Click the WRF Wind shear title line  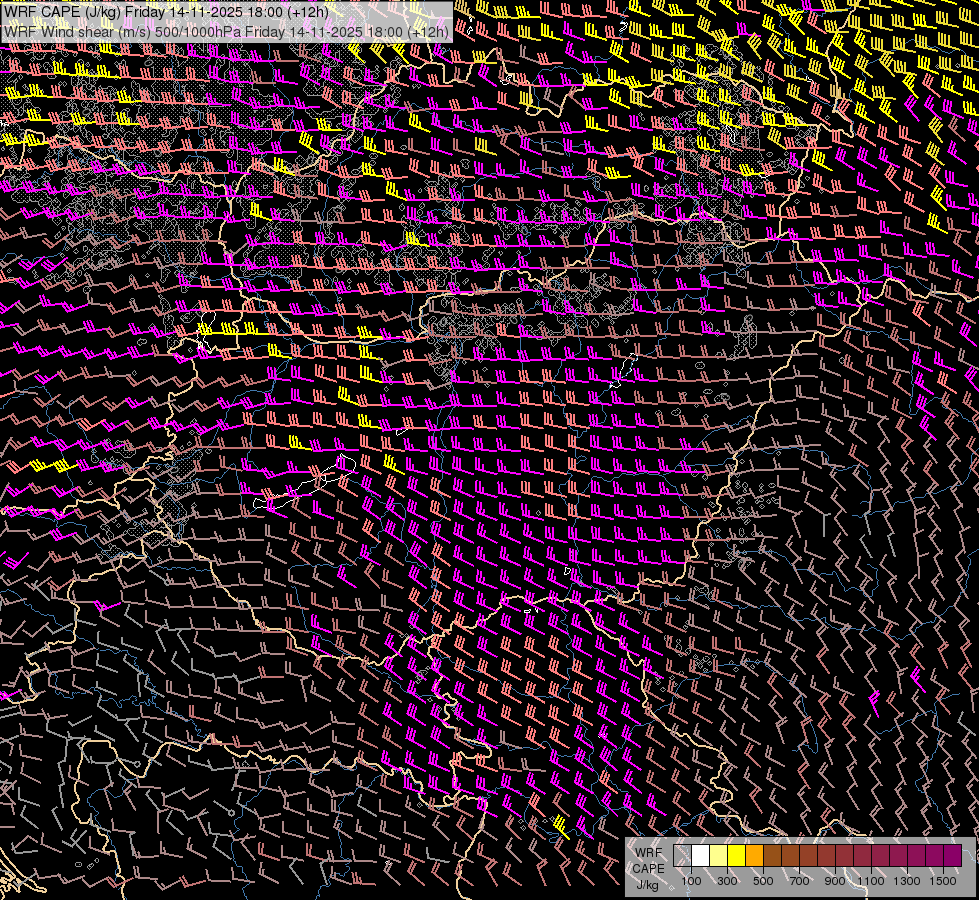(225, 31)
